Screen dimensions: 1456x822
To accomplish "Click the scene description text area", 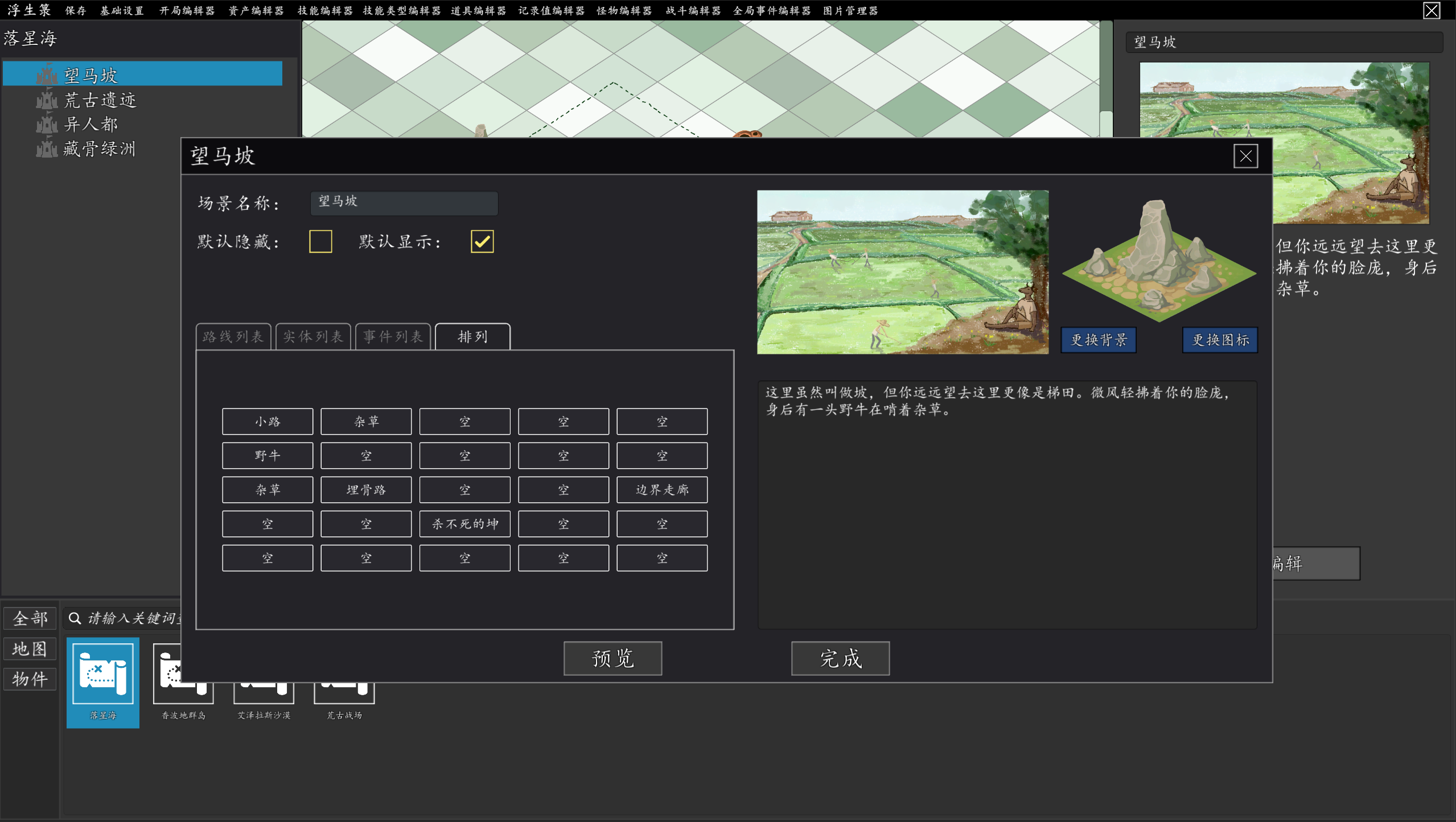I will click(1007, 505).
